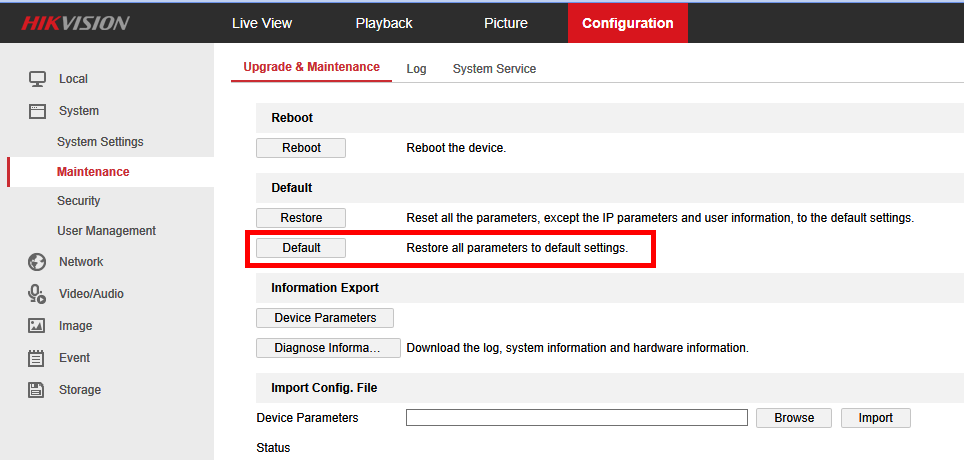Click the 'Reboot the device.' text

tap(456, 148)
